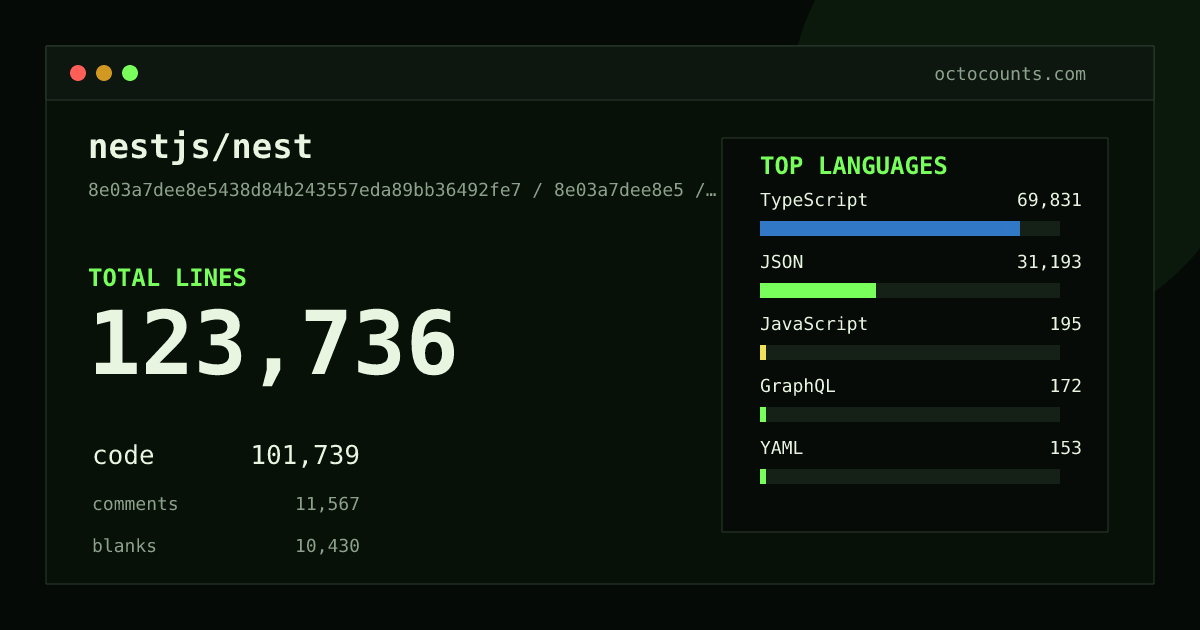The image size is (1200, 630).
Task: Click the TOTAL LINES heading
Action: point(167,278)
